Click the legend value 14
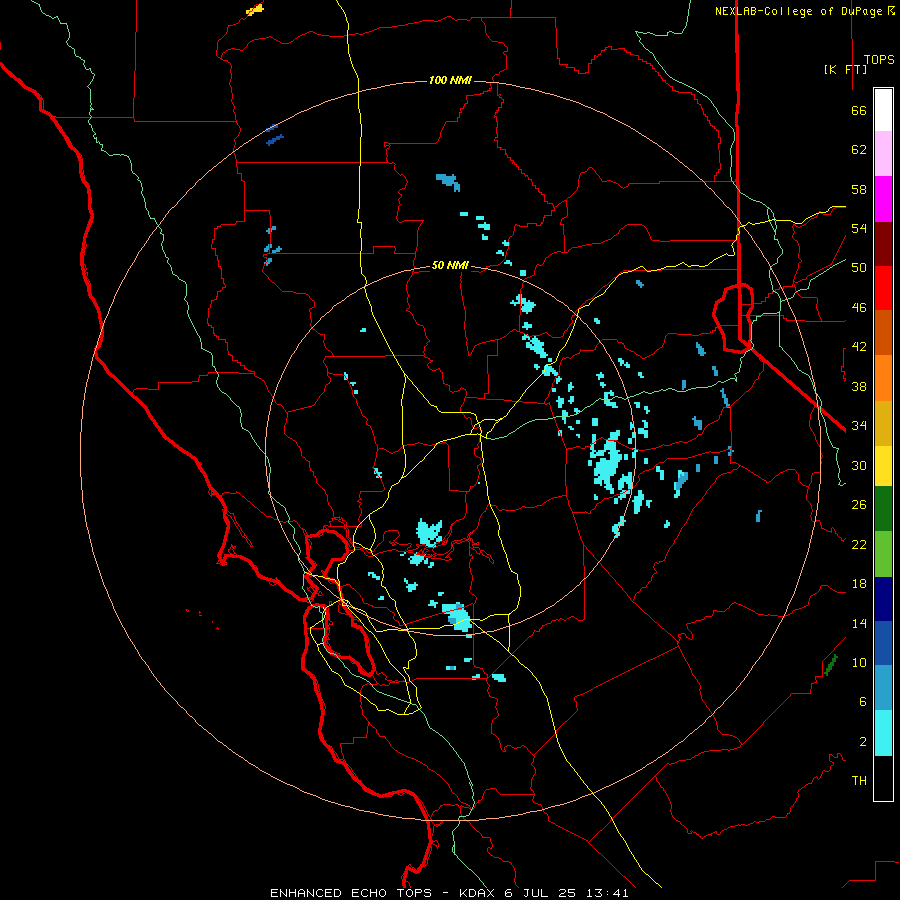900x900 pixels. click(x=859, y=623)
